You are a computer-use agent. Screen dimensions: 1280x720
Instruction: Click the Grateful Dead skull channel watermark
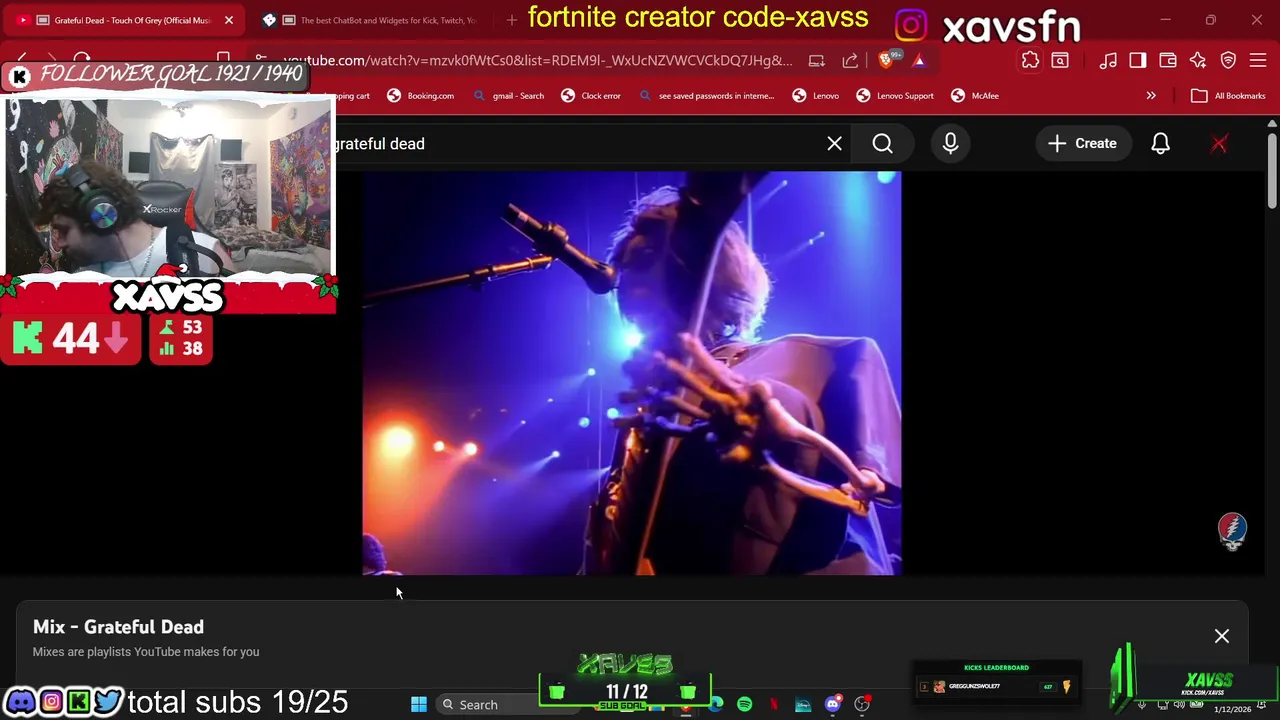(x=1232, y=530)
